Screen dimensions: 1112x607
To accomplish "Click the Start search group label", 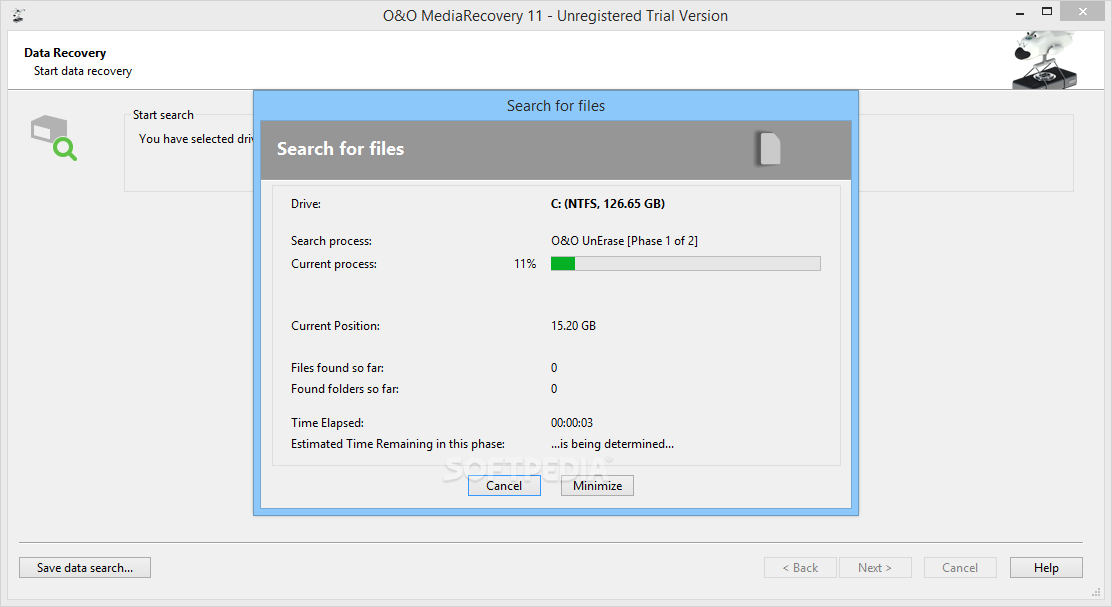I will [163, 115].
